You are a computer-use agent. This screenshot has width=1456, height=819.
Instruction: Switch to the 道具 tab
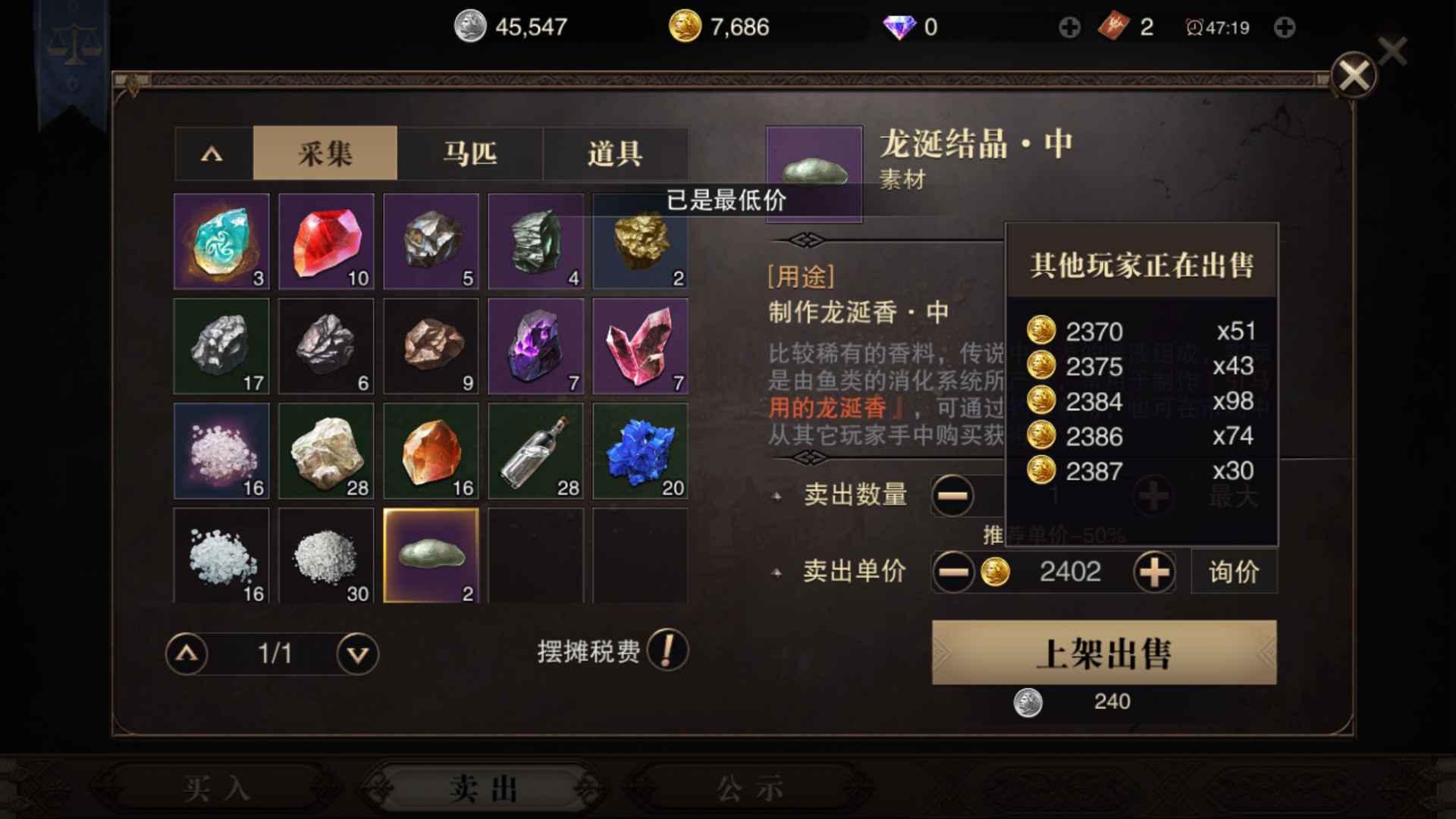click(x=615, y=154)
